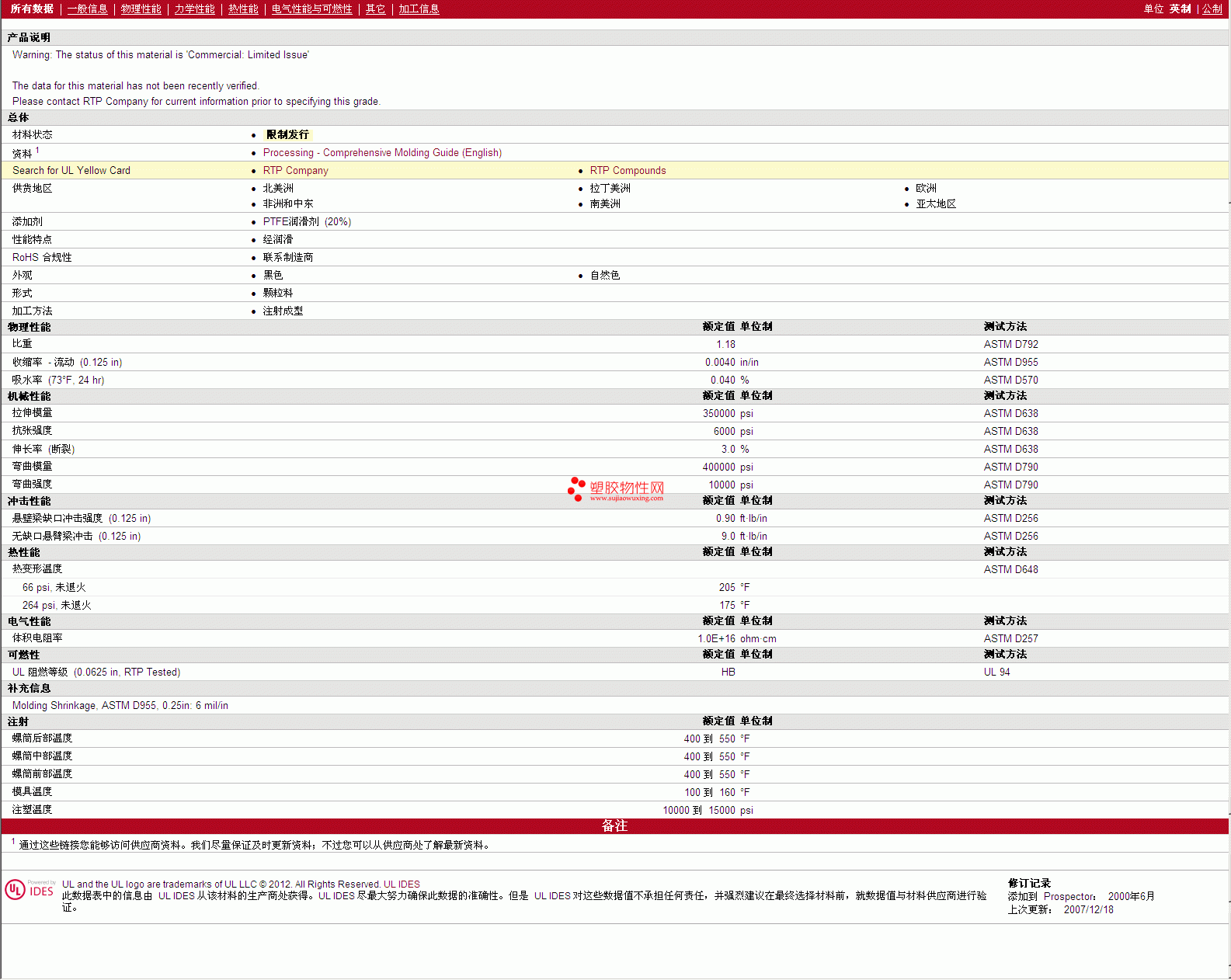
Task: Select tensile modulus value 350000 psi
Action: click(x=728, y=414)
